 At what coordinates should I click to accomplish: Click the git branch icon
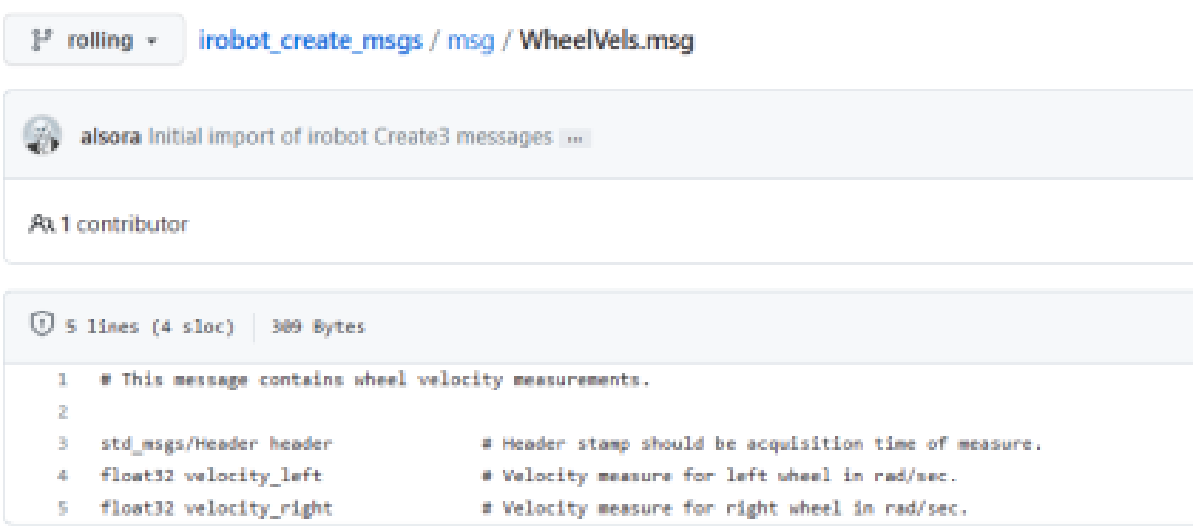(40, 40)
